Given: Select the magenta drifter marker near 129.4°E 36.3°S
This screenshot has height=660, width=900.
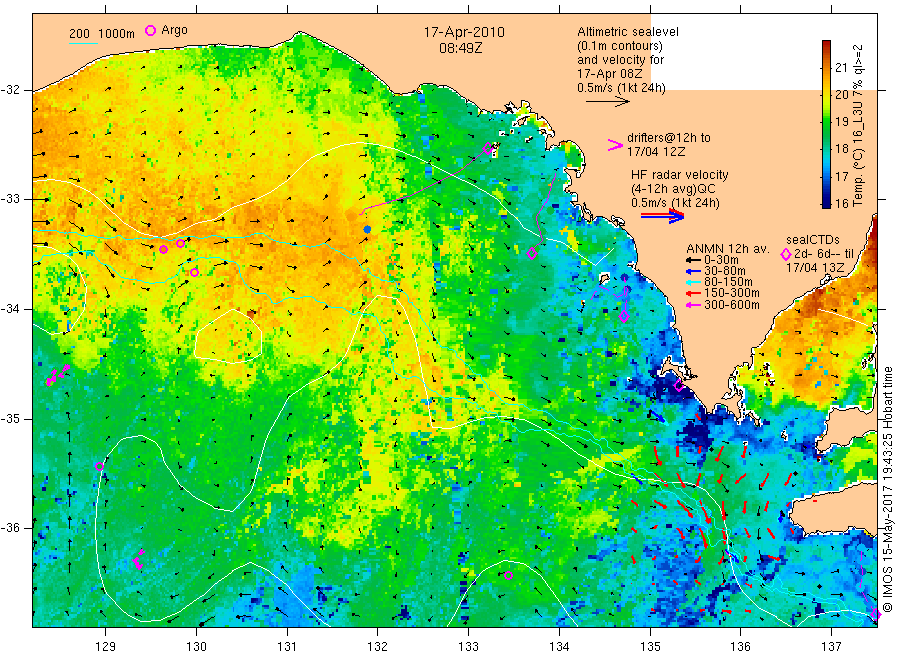Looking at the screenshot, I should tap(139, 559).
